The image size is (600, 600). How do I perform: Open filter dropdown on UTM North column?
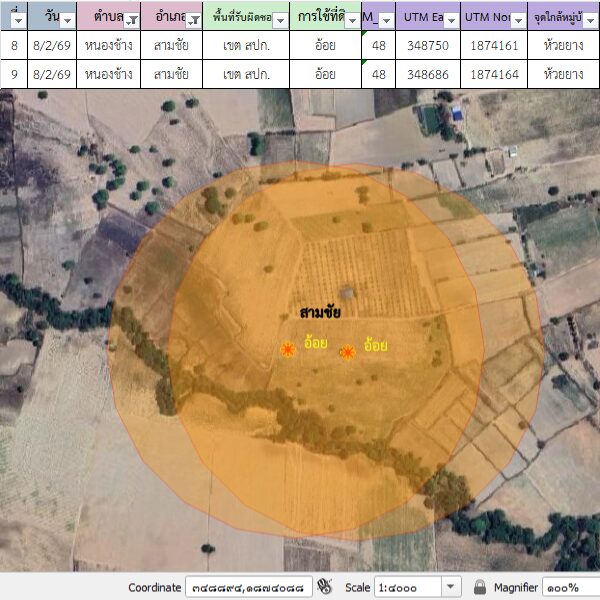click(518, 20)
